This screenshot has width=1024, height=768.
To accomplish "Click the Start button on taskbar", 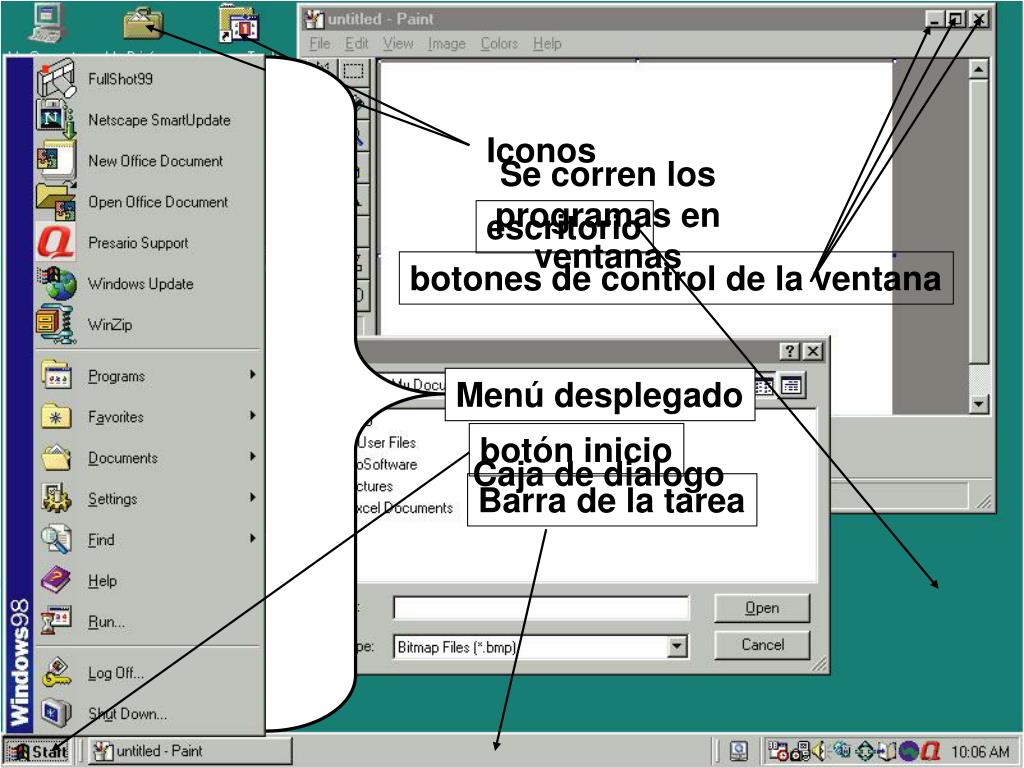I will coord(38,752).
